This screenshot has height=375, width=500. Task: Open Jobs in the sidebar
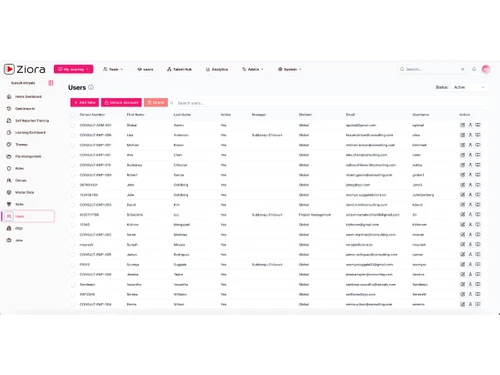(x=19, y=240)
